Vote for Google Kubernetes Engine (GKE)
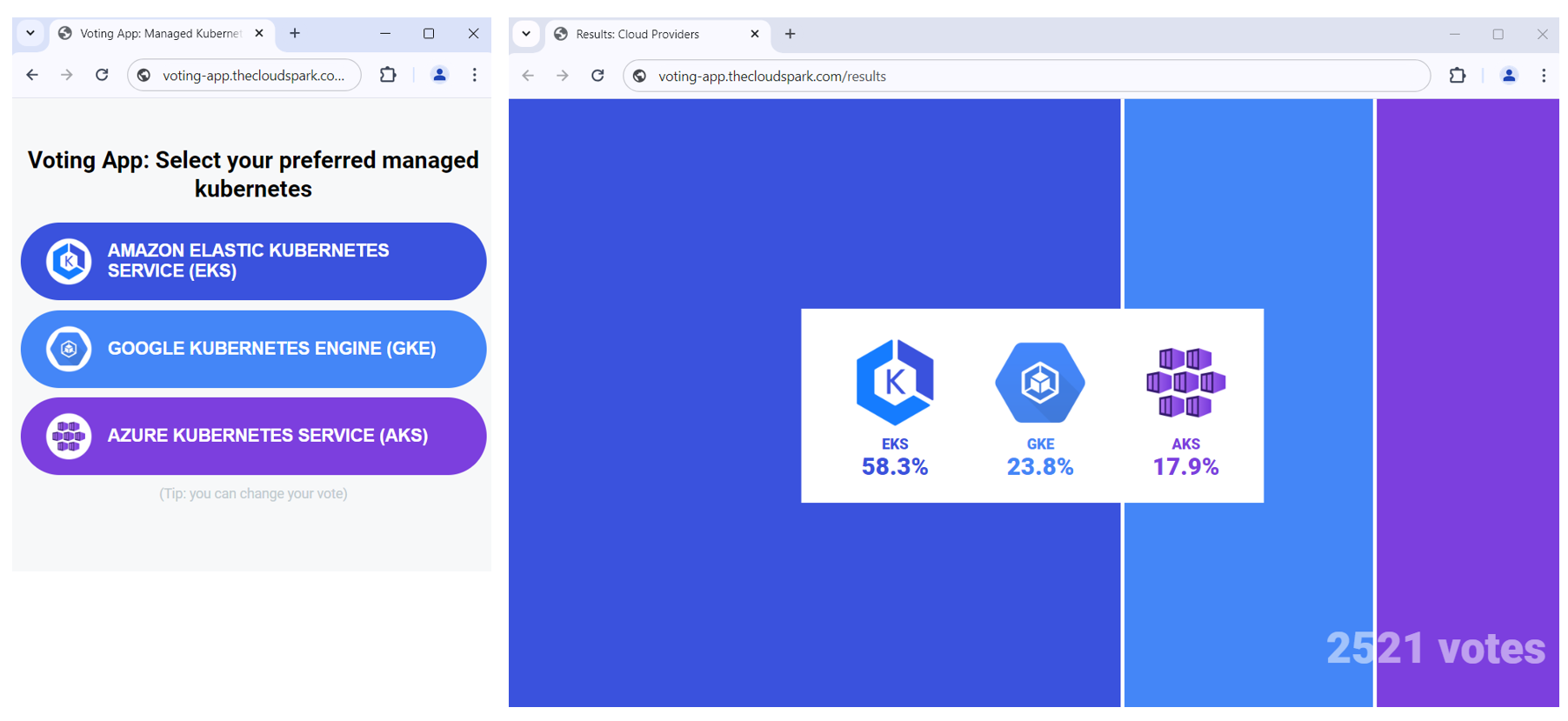The image size is (1568, 721). pyautogui.click(x=253, y=349)
